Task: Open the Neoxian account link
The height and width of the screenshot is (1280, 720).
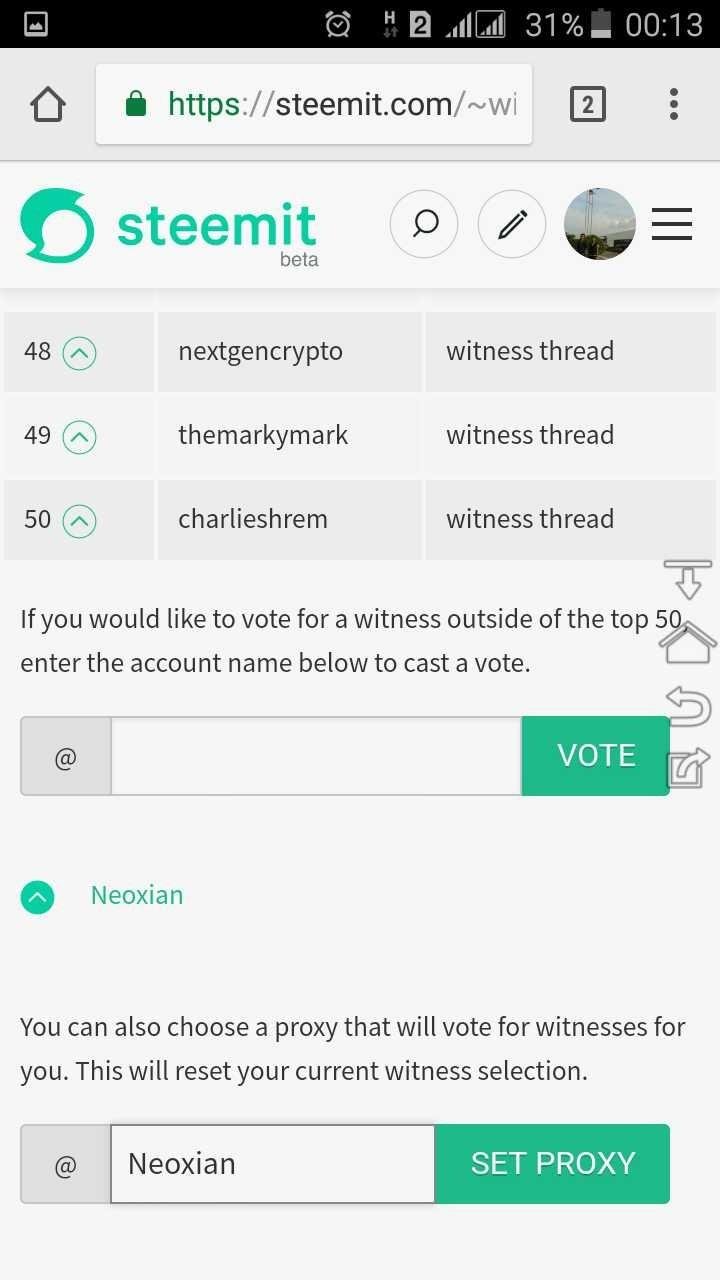Action: (x=137, y=896)
